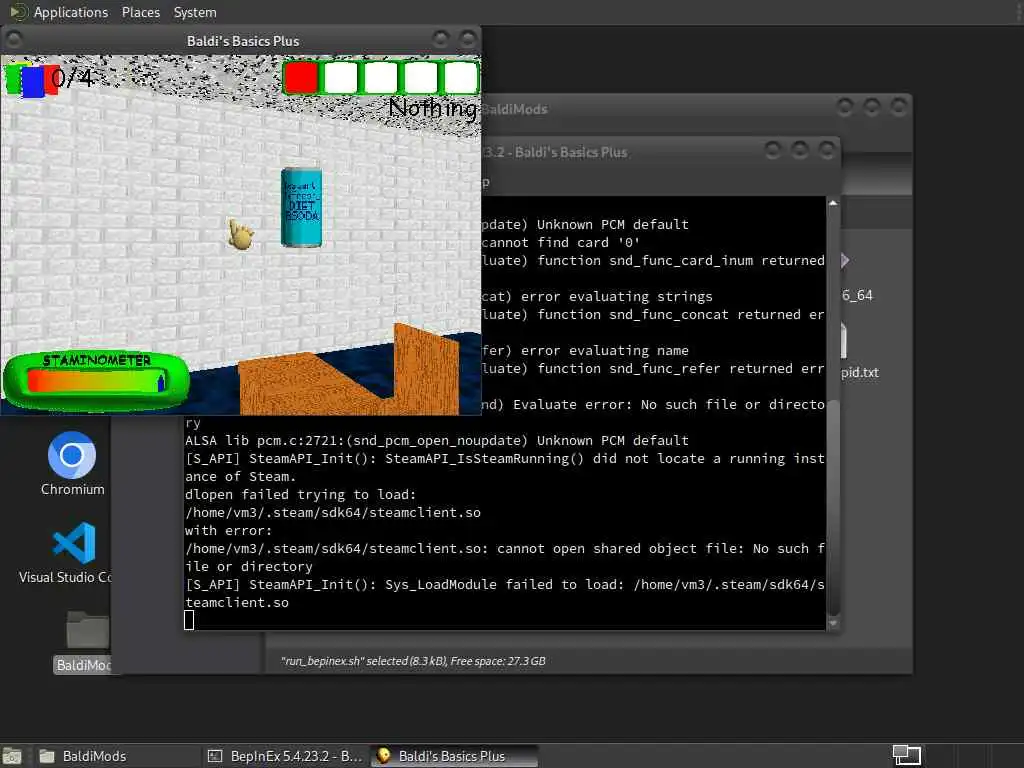The width and height of the screenshot is (1024, 768).
Task: Switch to BepInEx terminal in the taskbar
Action: tap(285, 756)
